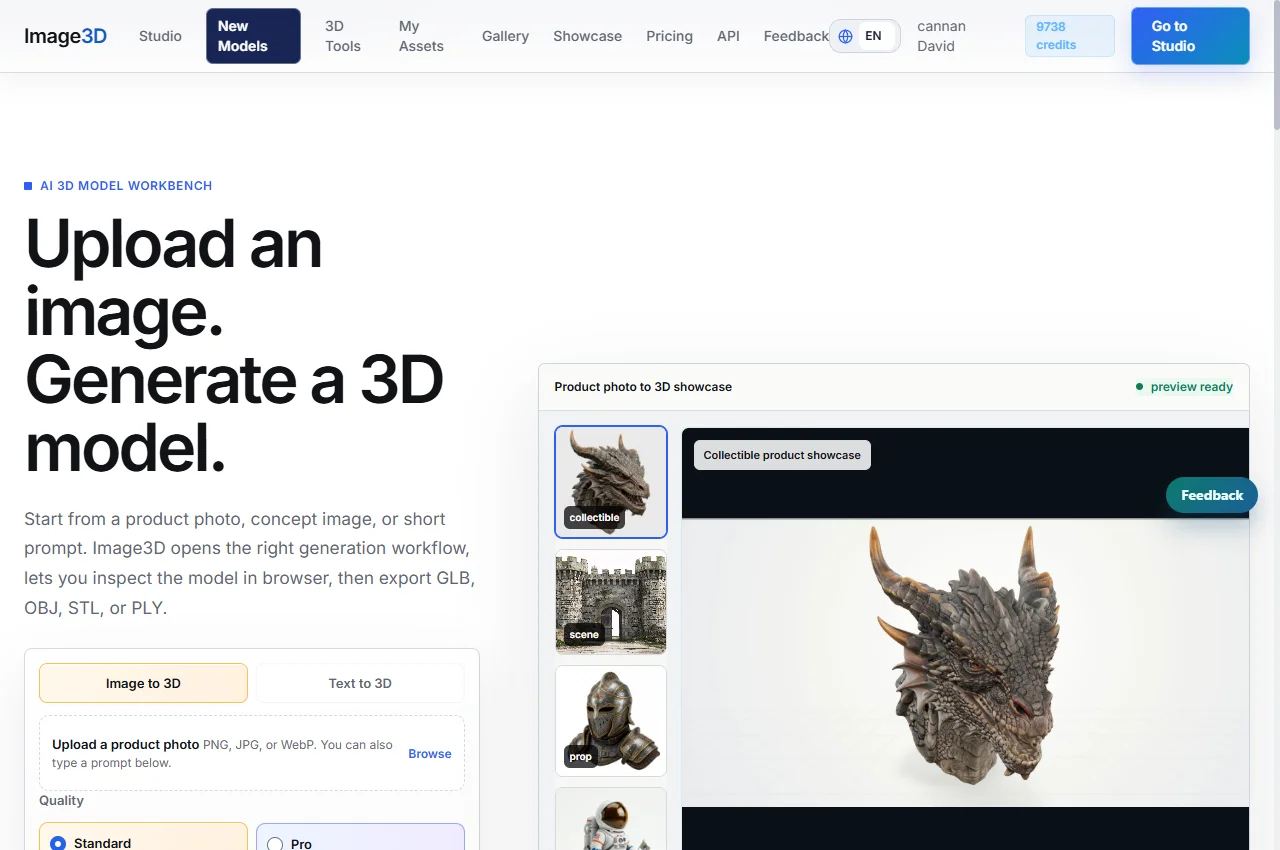Open the Showcase nav link
The image size is (1280, 850).
coord(587,36)
